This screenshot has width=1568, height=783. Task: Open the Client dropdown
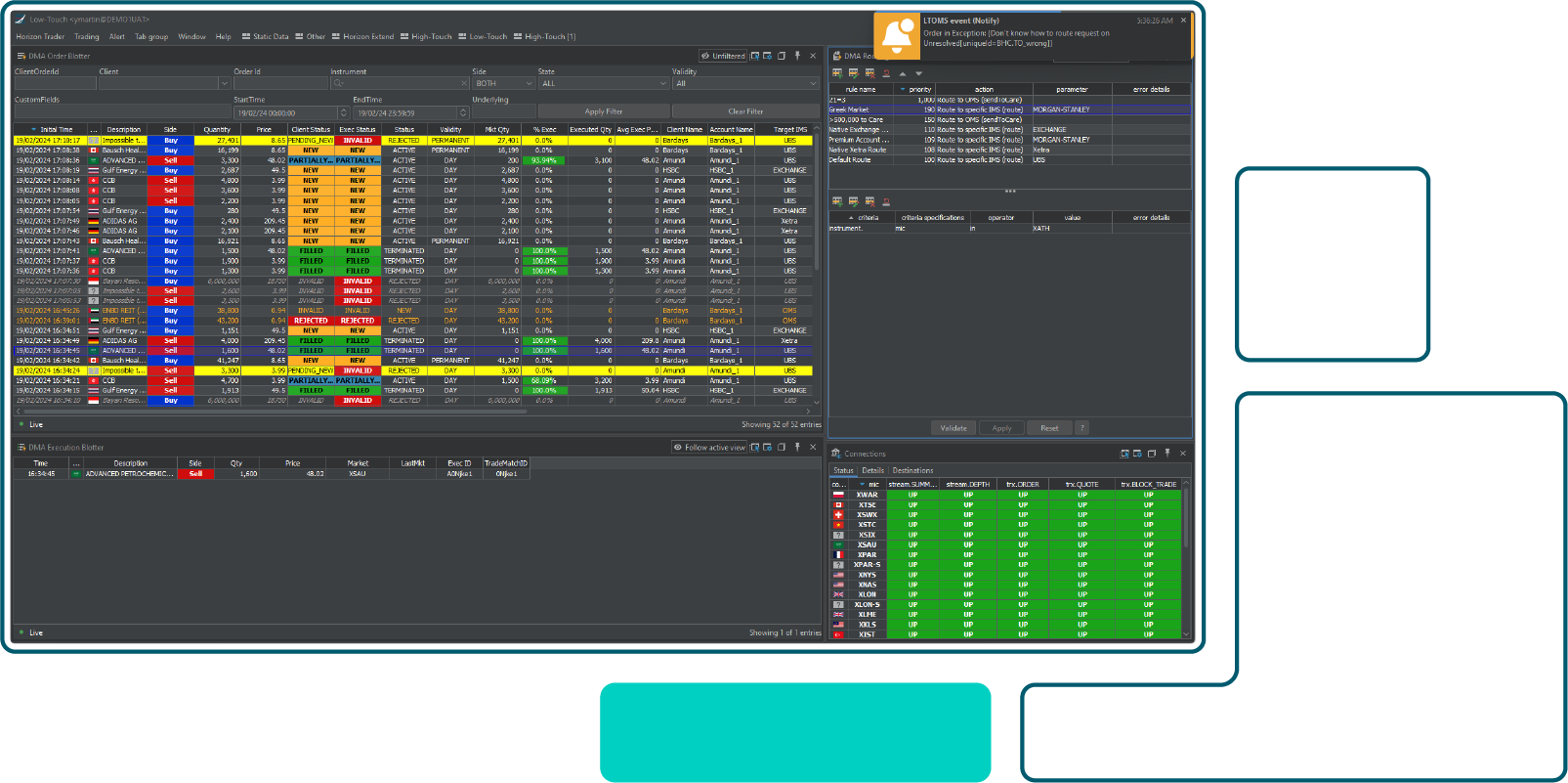tap(224, 83)
